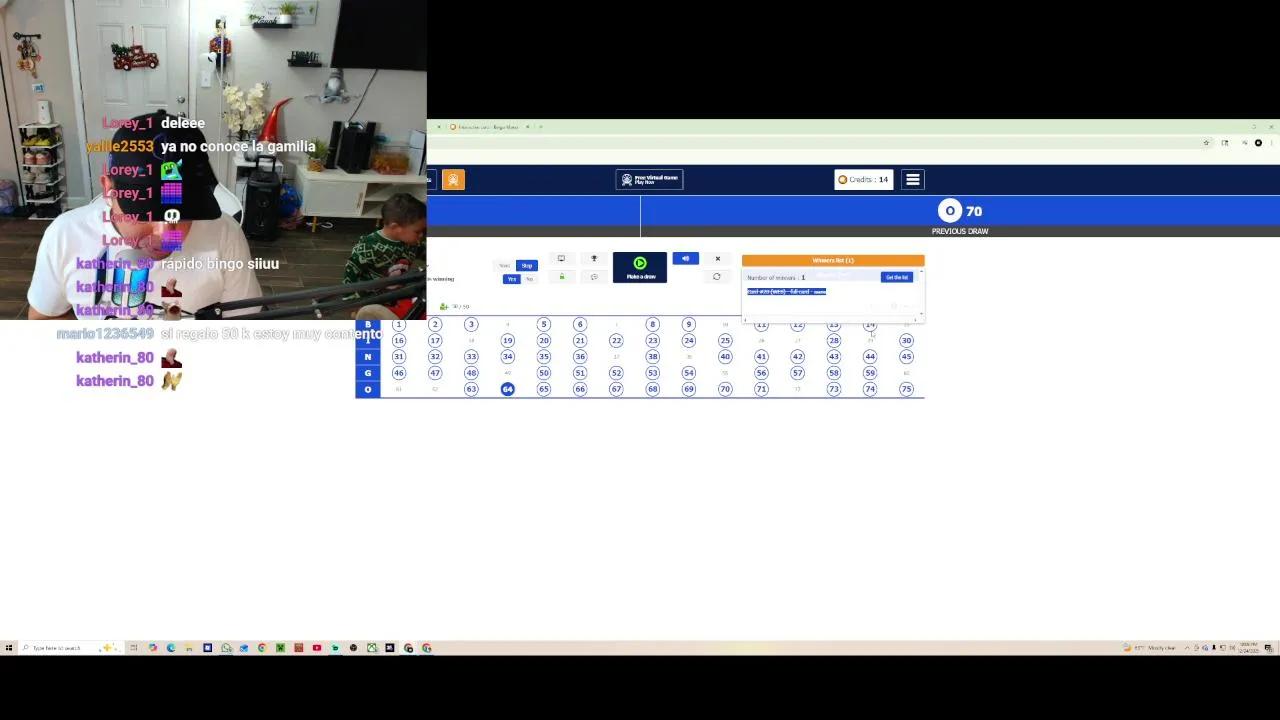Image resolution: width=1280 pixels, height=720 pixels.
Task: Click bingo ball number 45
Action: [906, 357]
